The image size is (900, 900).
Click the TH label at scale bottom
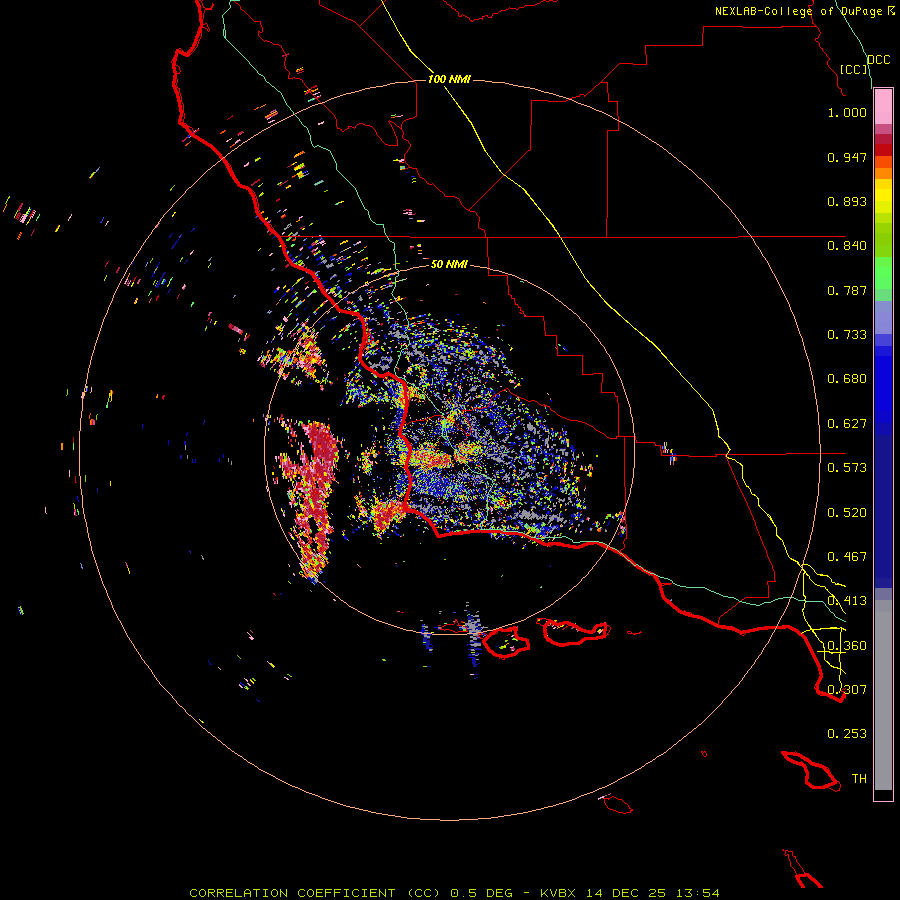click(x=859, y=779)
